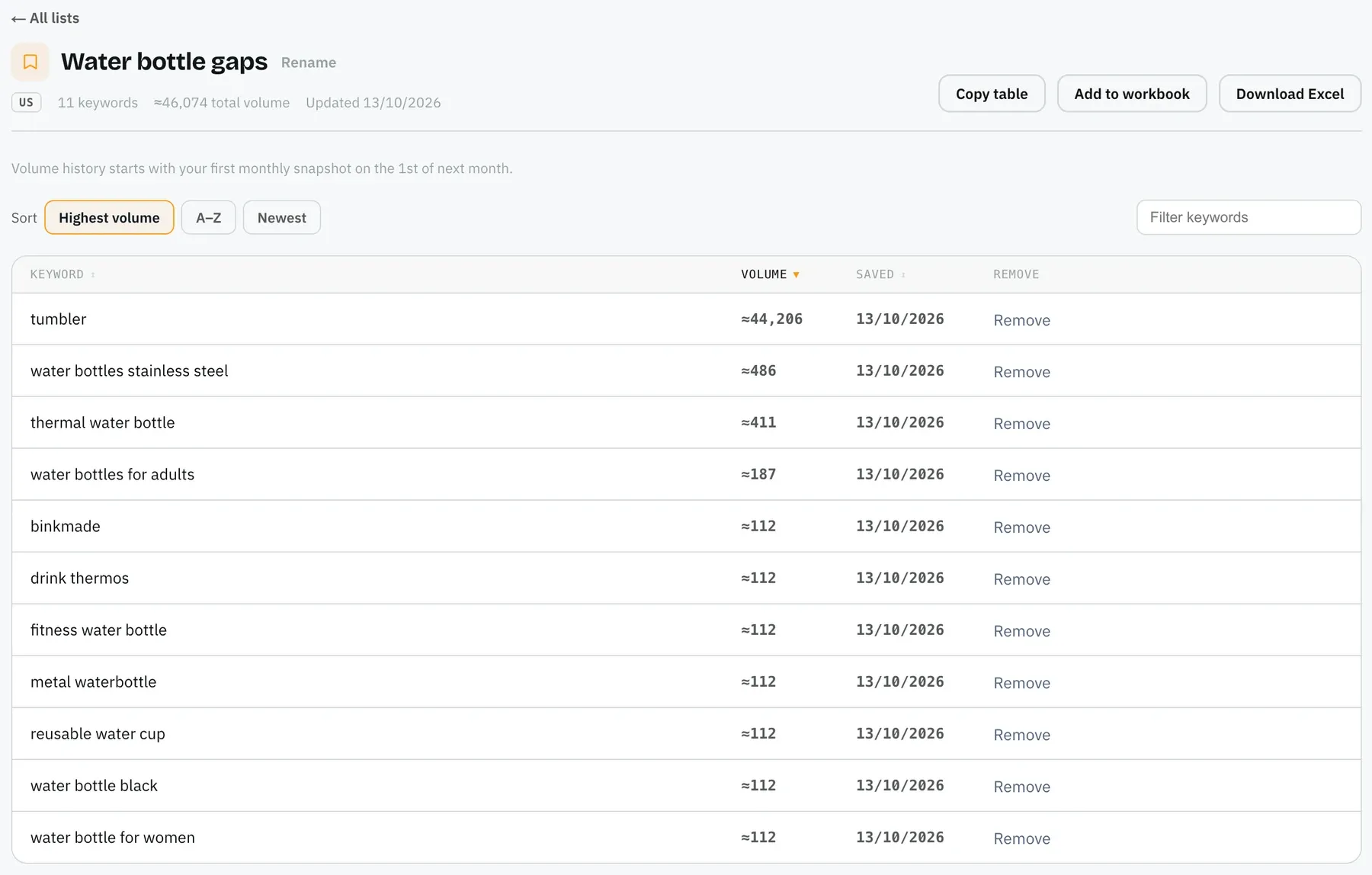Sort keywords A–Z
This screenshot has height=875, width=1372.
click(x=209, y=218)
